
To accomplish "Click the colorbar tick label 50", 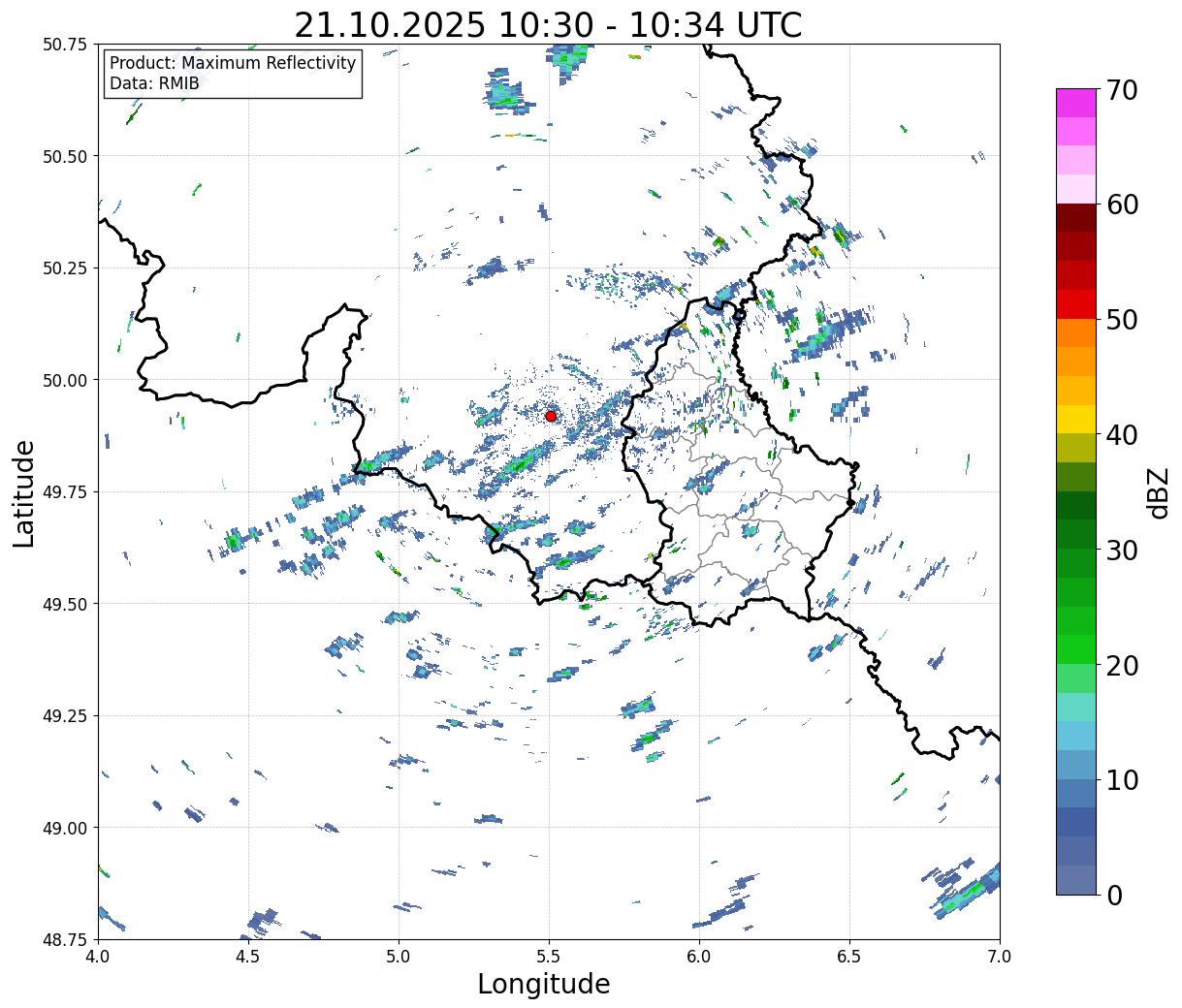I will pos(1121,320).
